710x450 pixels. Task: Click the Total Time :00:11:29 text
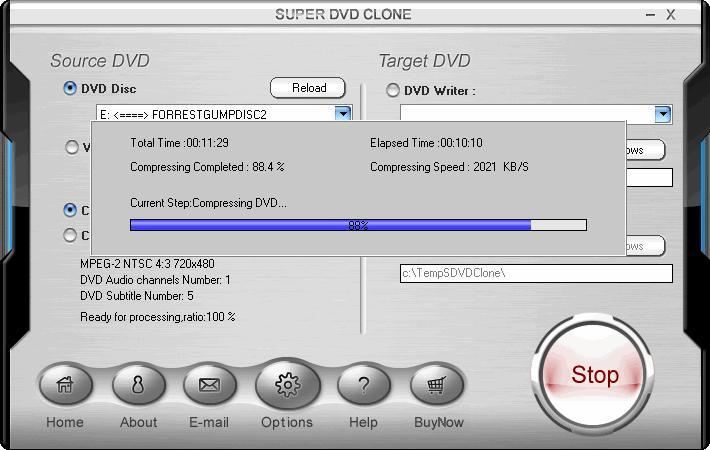[x=179, y=143]
